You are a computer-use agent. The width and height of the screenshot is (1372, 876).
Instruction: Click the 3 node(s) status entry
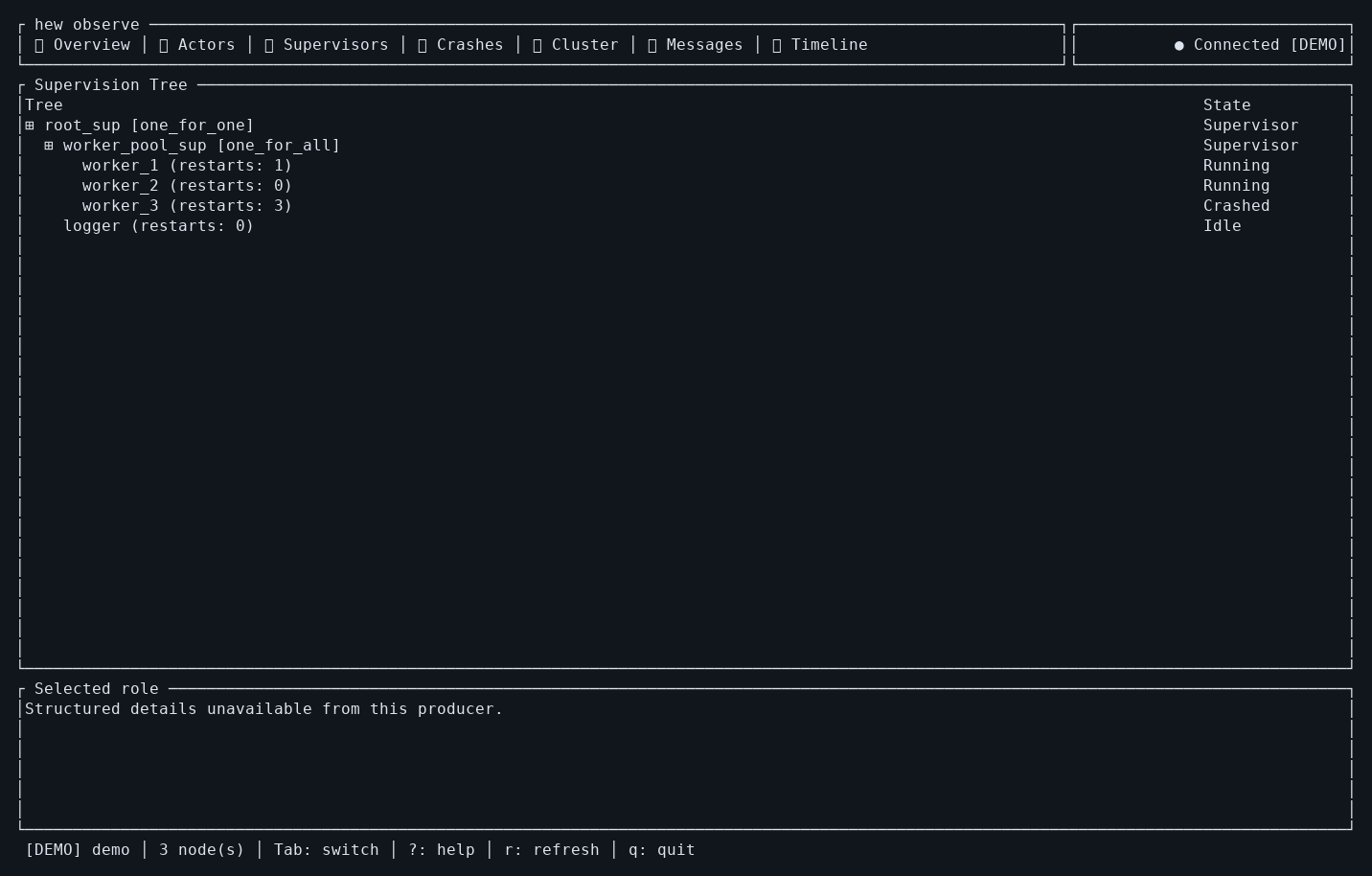(202, 850)
